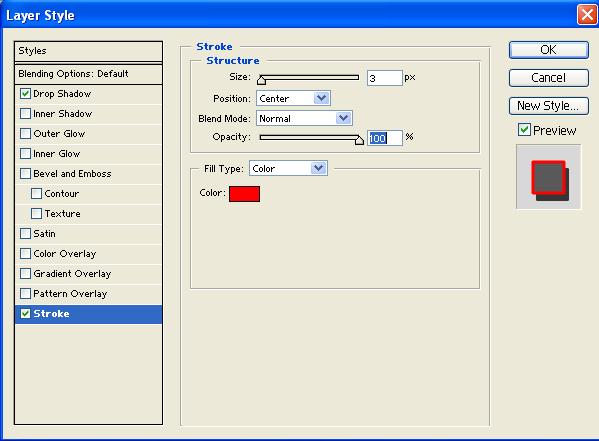Check the Bevel and Emboss box

(x=25, y=173)
